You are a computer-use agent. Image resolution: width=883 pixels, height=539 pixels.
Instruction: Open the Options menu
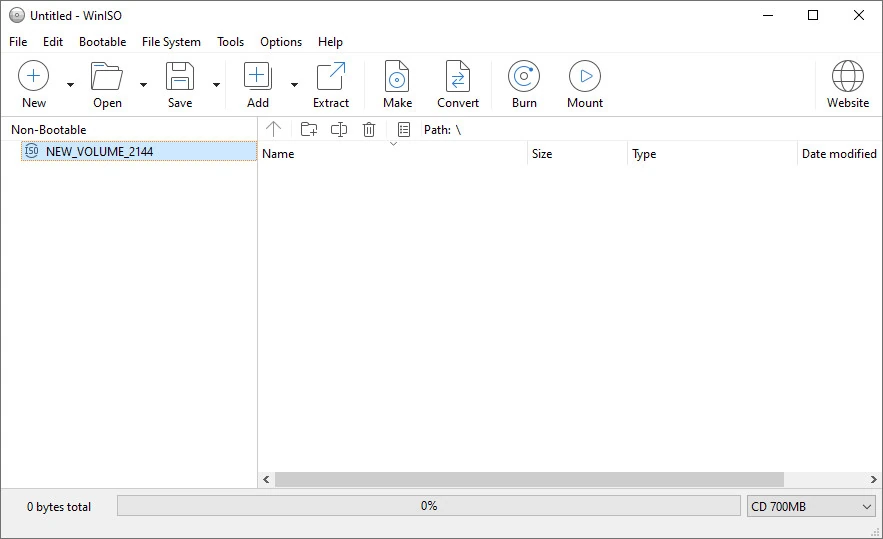coord(281,42)
